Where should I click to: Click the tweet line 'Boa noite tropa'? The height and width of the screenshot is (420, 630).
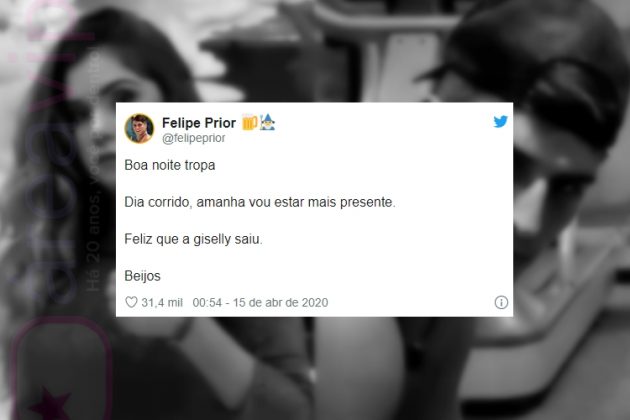click(170, 165)
